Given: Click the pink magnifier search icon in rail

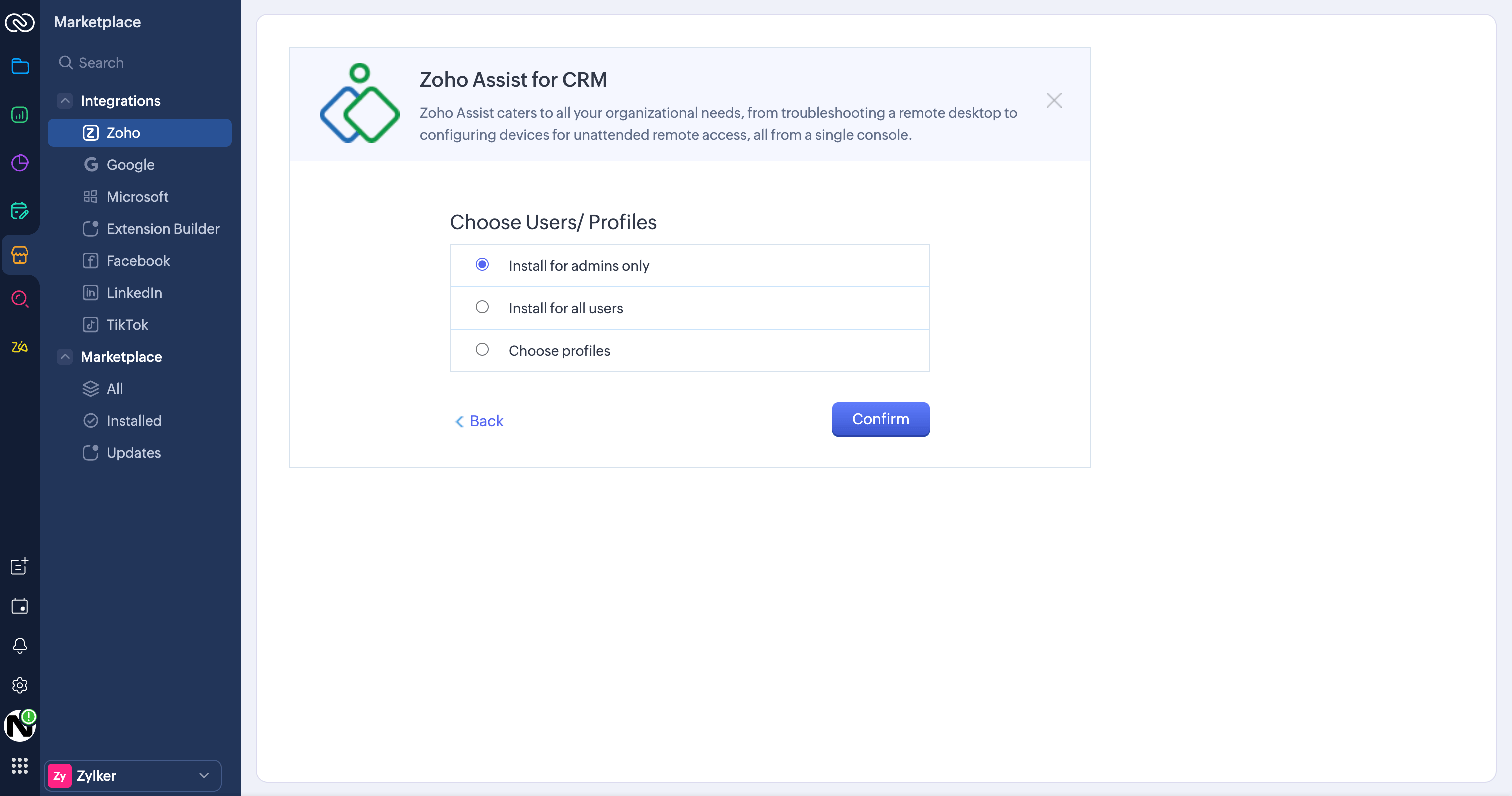Looking at the screenshot, I should pos(20,299).
